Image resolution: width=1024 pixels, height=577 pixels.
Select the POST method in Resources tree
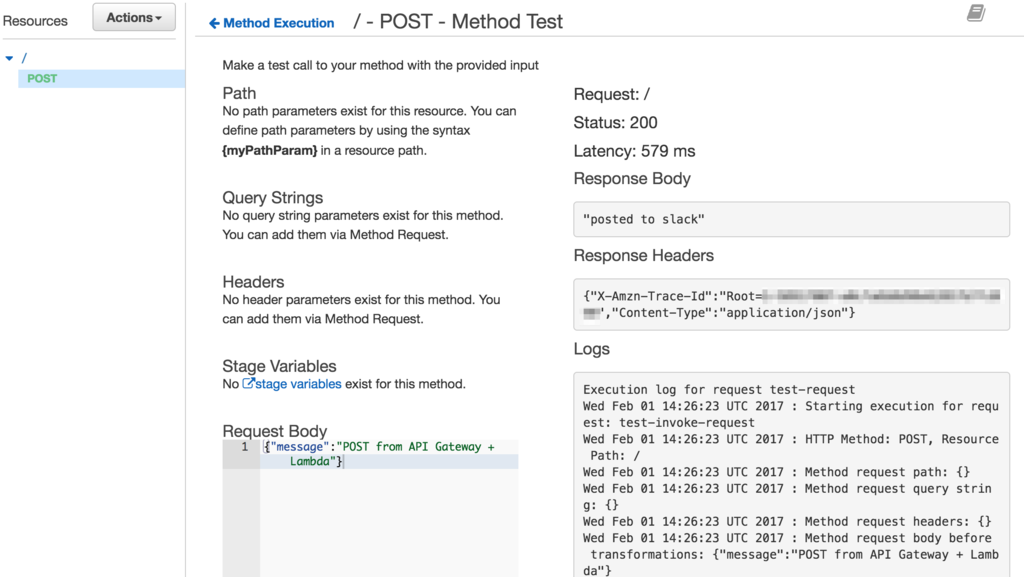[42, 78]
